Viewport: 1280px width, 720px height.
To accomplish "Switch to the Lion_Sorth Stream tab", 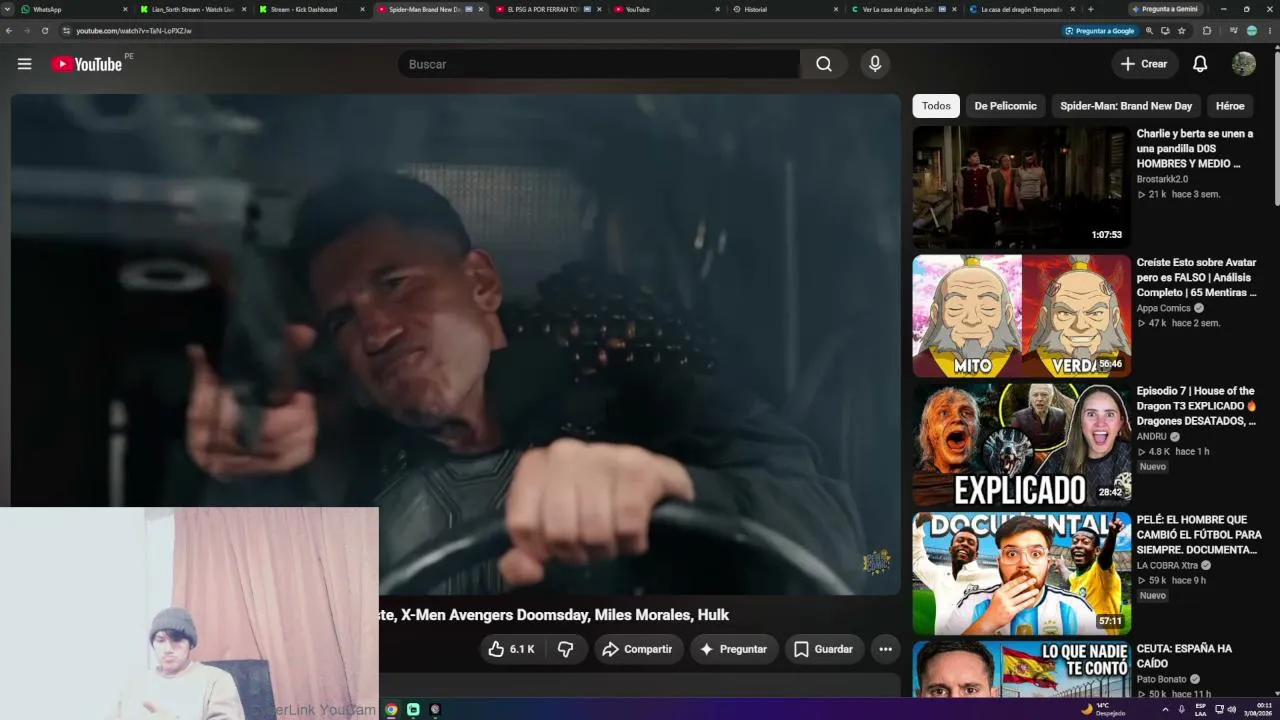I will point(192,9).
